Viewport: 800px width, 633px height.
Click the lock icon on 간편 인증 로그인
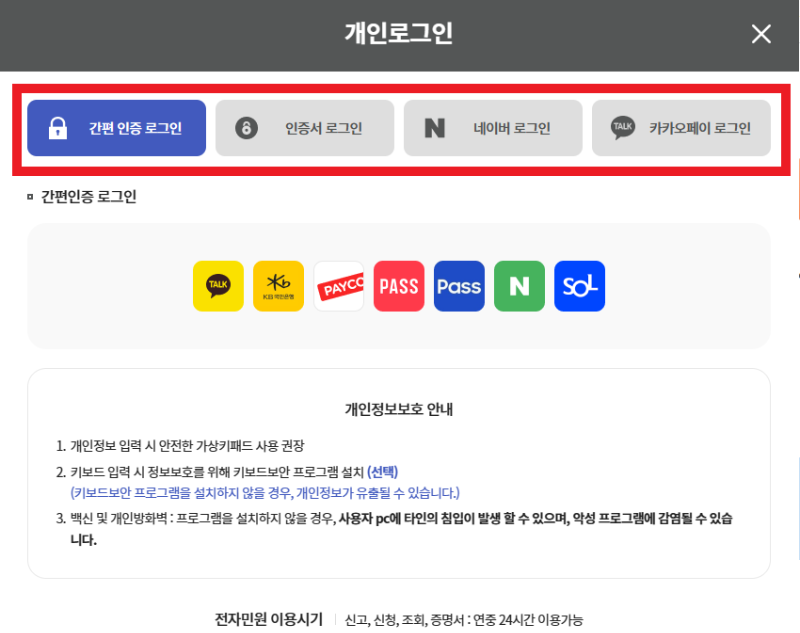60,127
